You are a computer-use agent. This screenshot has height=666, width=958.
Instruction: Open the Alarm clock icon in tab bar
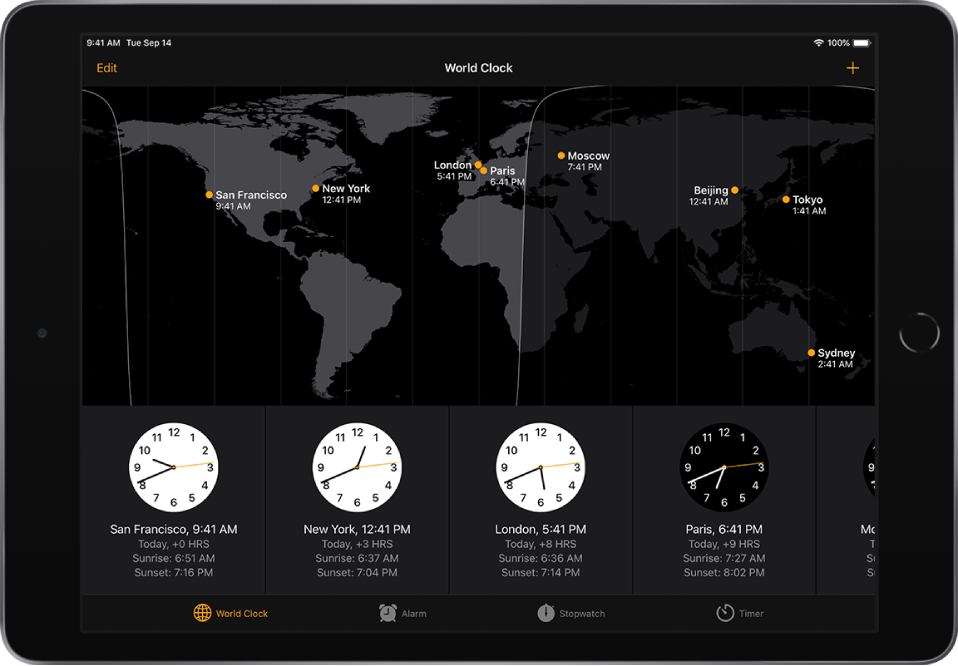click(x=386, y=613)
